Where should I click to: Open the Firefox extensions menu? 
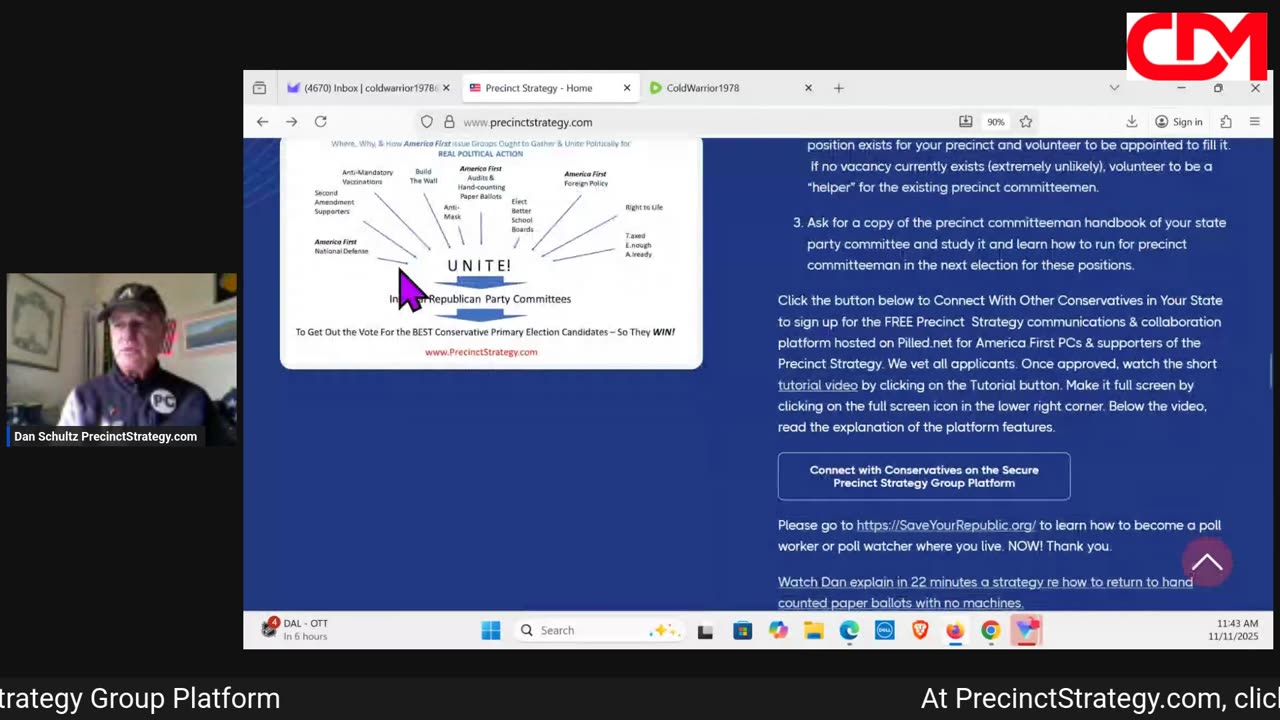click(x=1226, y=122)
